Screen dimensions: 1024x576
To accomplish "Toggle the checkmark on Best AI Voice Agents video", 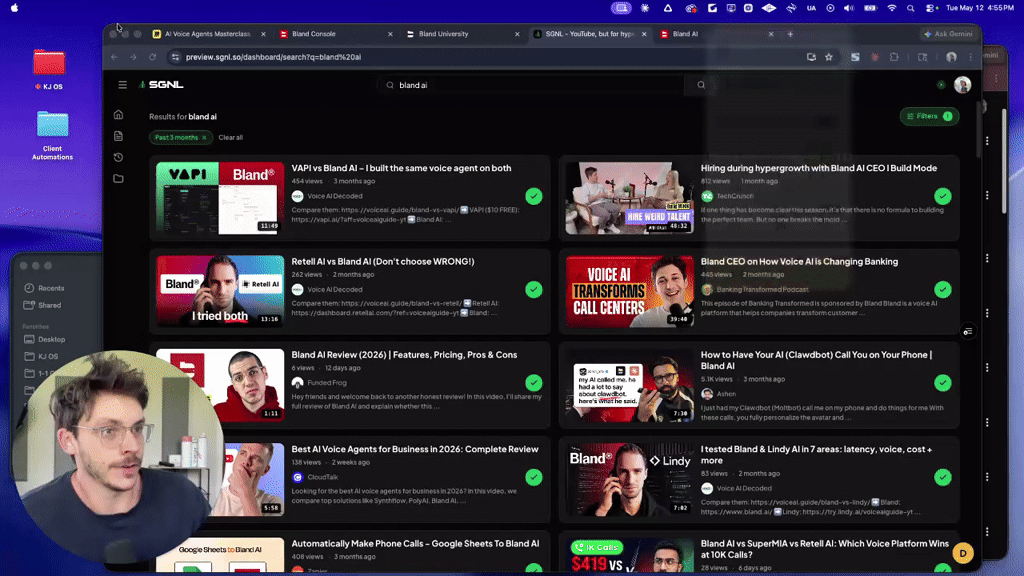I will [534, 477].
